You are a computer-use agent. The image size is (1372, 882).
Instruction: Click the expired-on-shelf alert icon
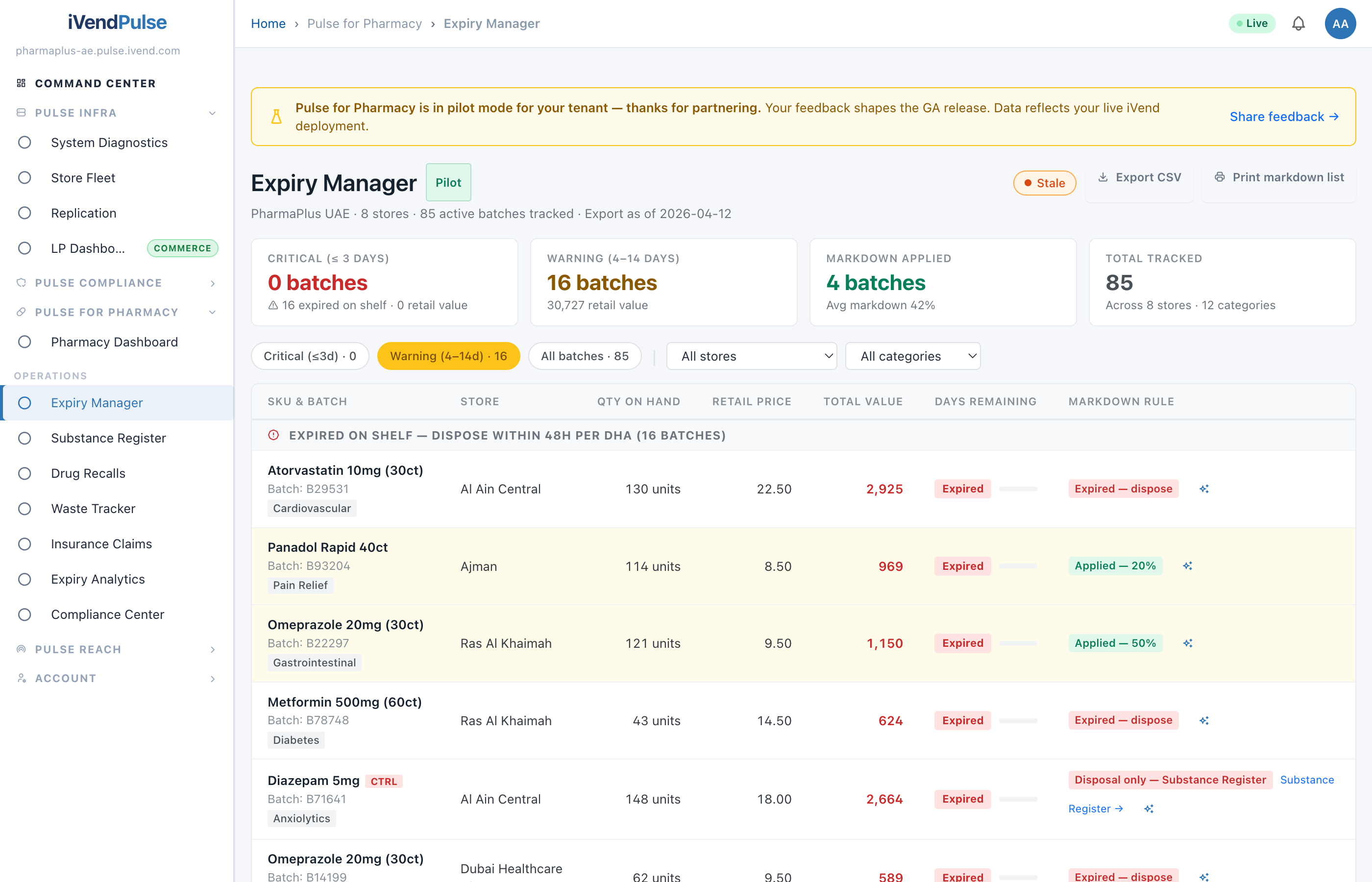(x=274, y=435)
